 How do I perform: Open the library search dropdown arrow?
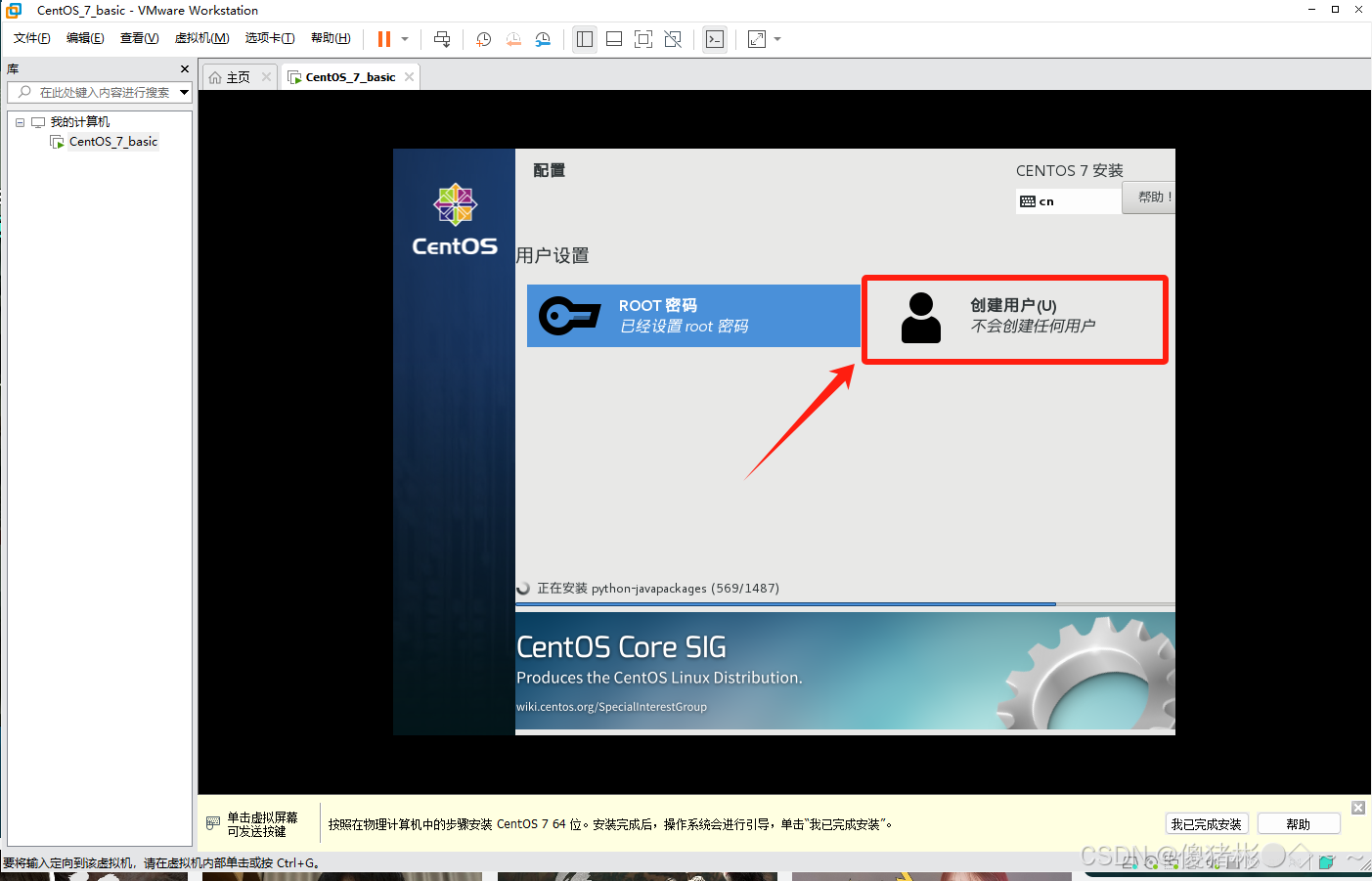[184, 92]
